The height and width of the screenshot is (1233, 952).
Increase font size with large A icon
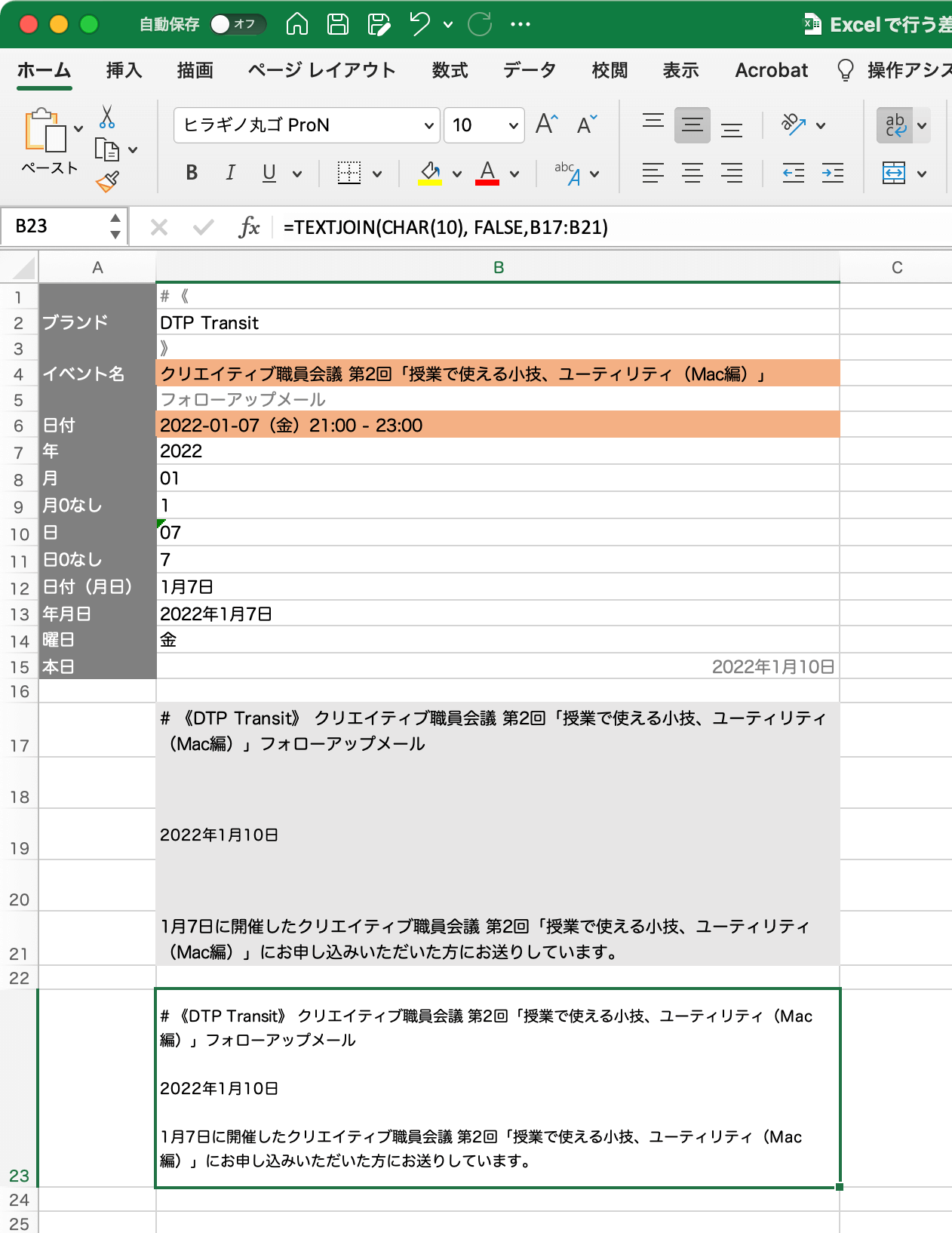547,125
